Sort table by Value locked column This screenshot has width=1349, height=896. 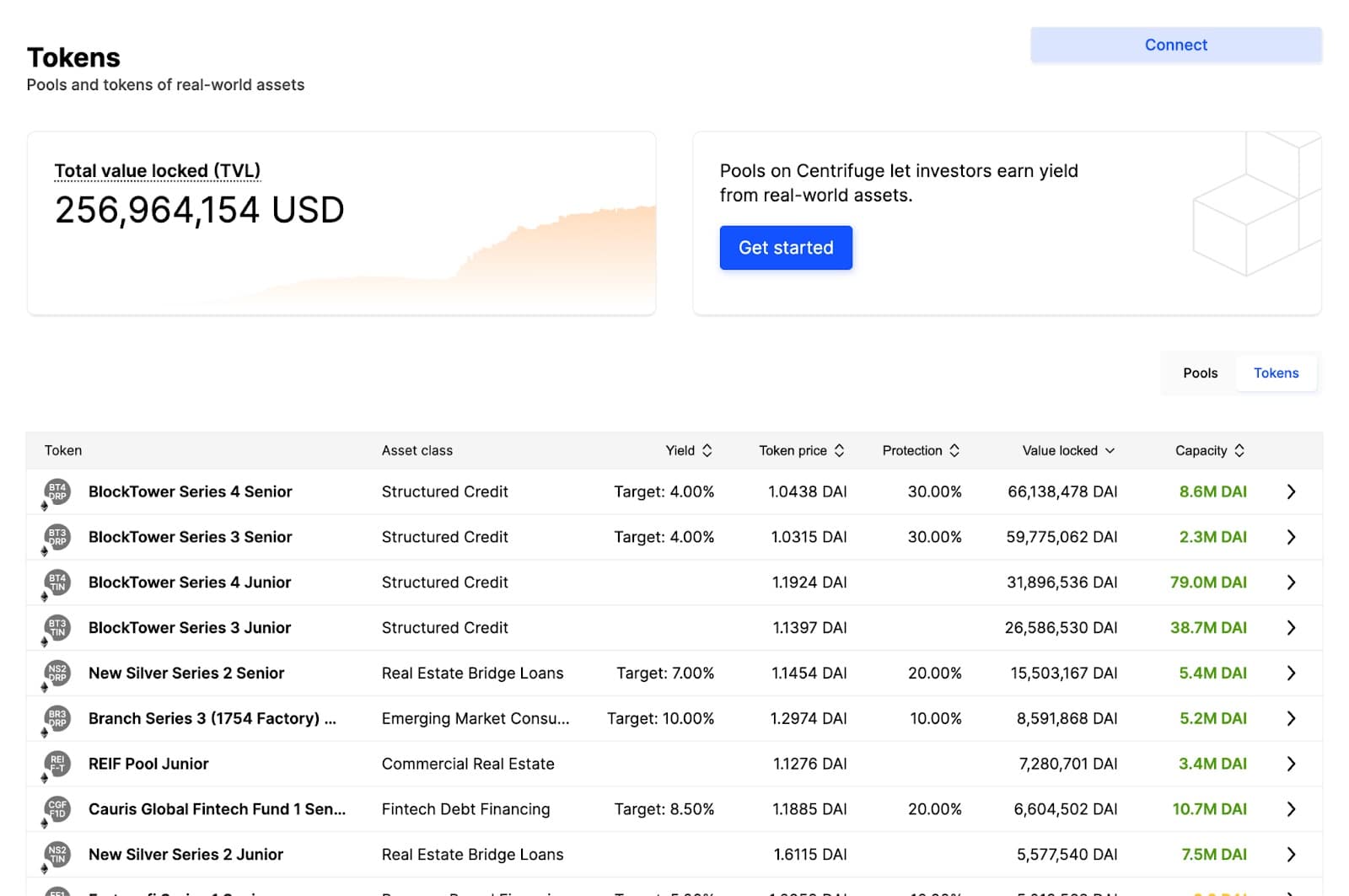(x=1068, y=450)
